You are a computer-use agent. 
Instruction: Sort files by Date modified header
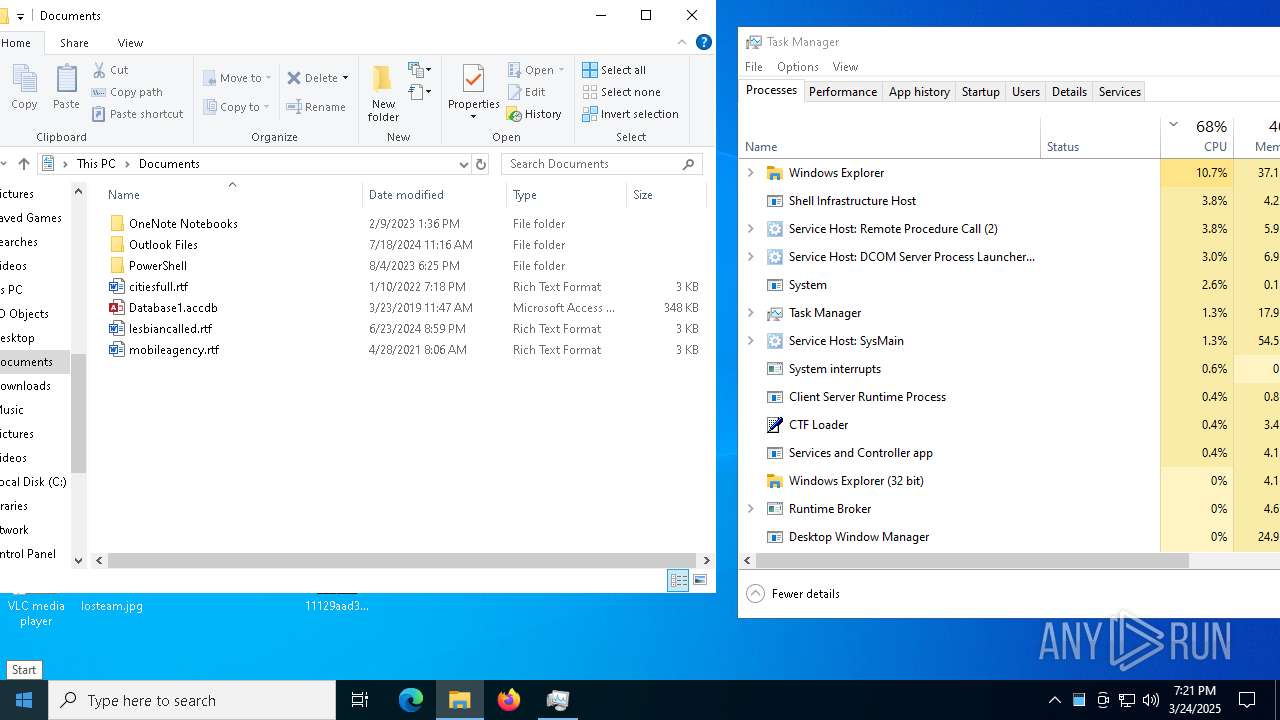click(433, 195)
